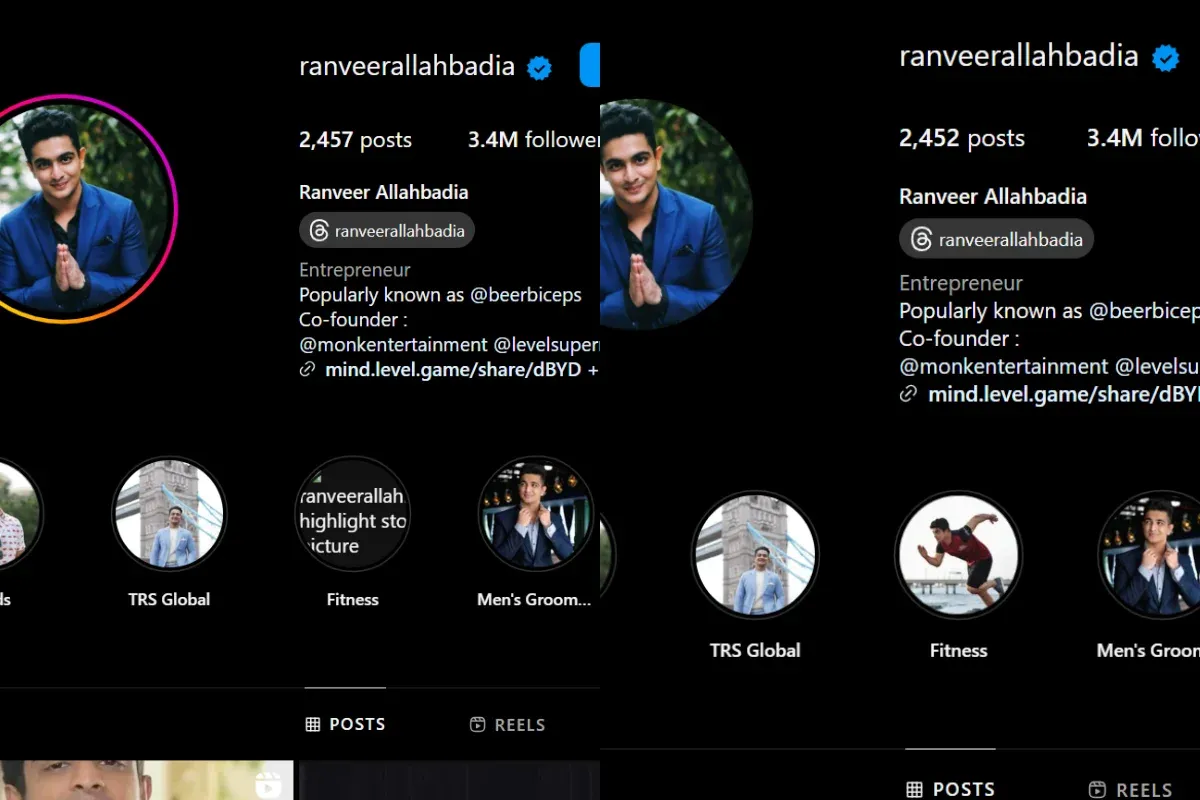
Task: Open 3.4M followers list in right profile
Action: pyautogui.click(x=1143, y=137)
